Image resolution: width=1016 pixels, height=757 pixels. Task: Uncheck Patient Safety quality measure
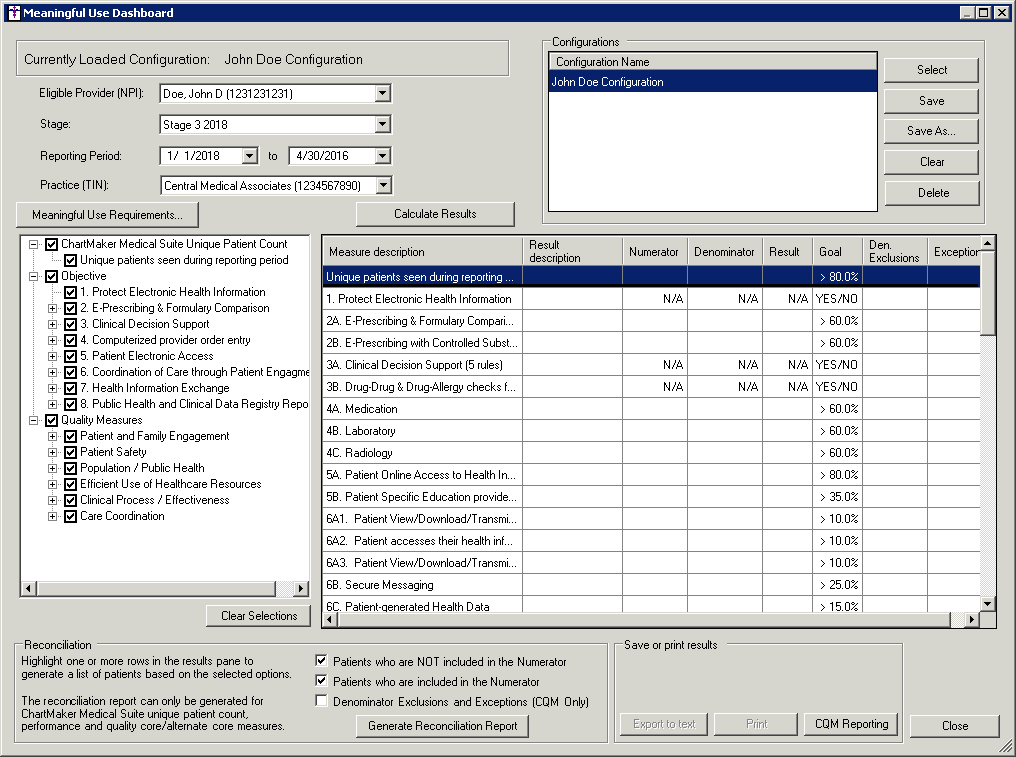[x=71, y=452]
